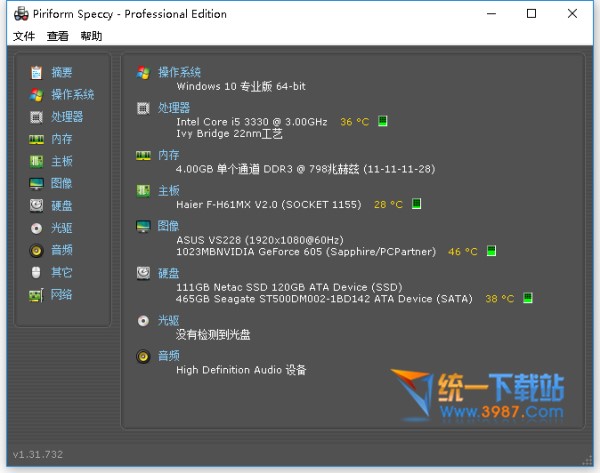
Task: Click the network card icon beside sidebar 网络
Action: pyautogui.click(x=36, y=295)
